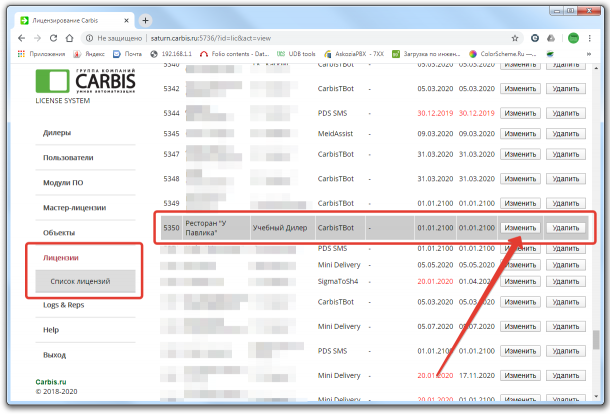This screenshot has height=414, width=610.
Task: Expand the hidden bookmarks overflow chevron
Action: point(592,55)
